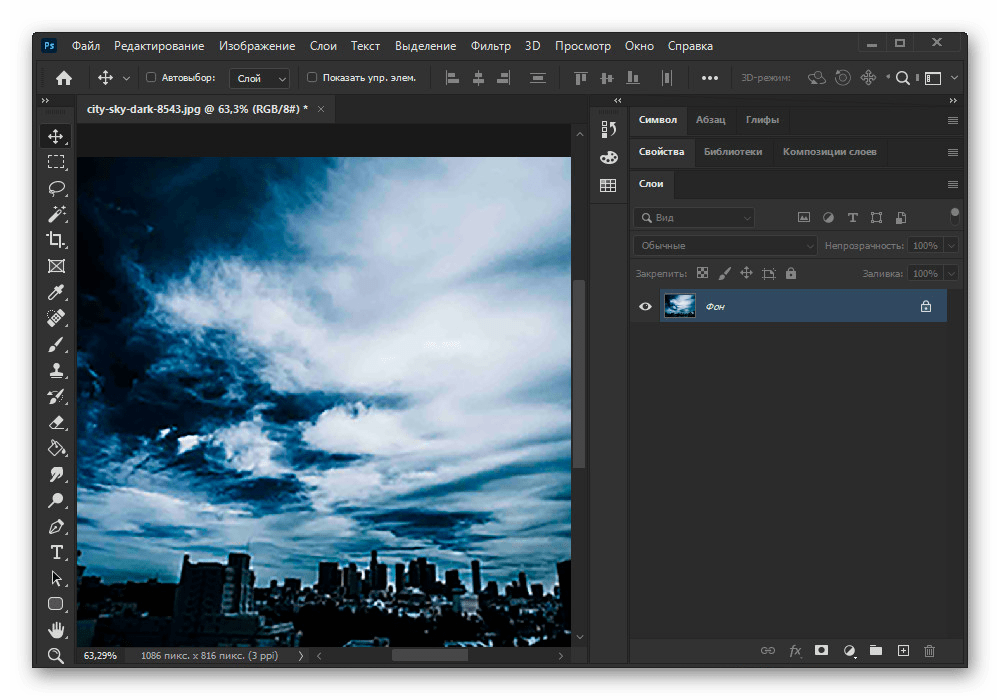This screenshot has height=700, width=1000.
Task: Click the Фон layer thumbnail
Action: point(679,306)
